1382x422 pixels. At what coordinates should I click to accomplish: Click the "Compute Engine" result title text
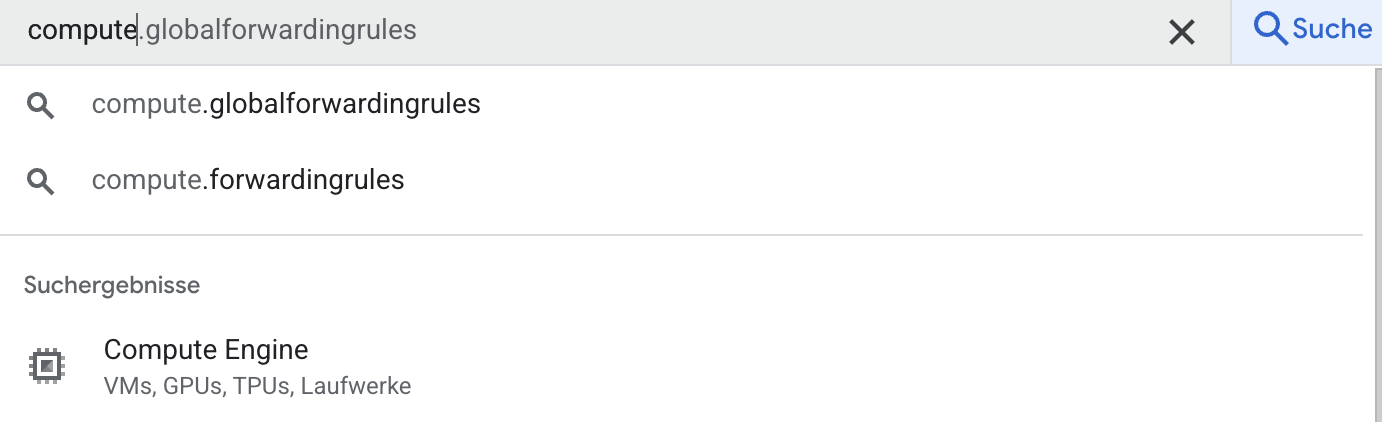[x=206, y=350]
